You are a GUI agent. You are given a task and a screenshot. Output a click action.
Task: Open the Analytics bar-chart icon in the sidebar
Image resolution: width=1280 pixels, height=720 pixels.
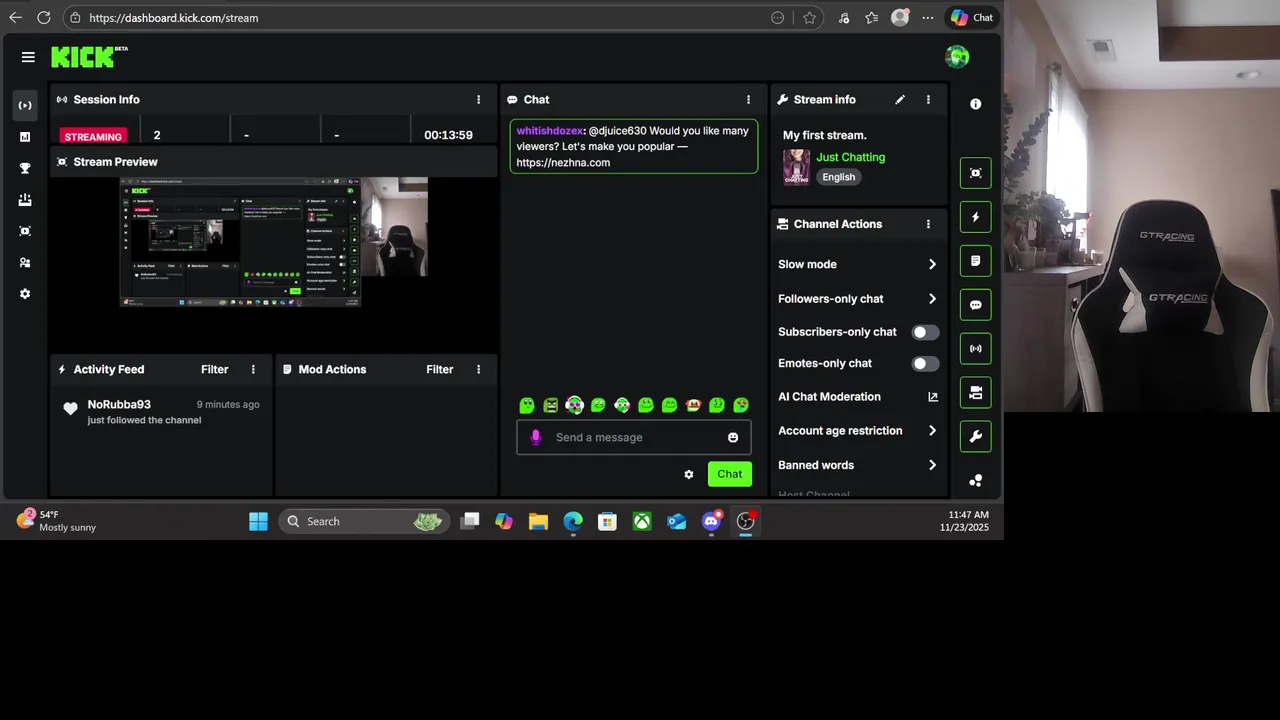(25, 137)
